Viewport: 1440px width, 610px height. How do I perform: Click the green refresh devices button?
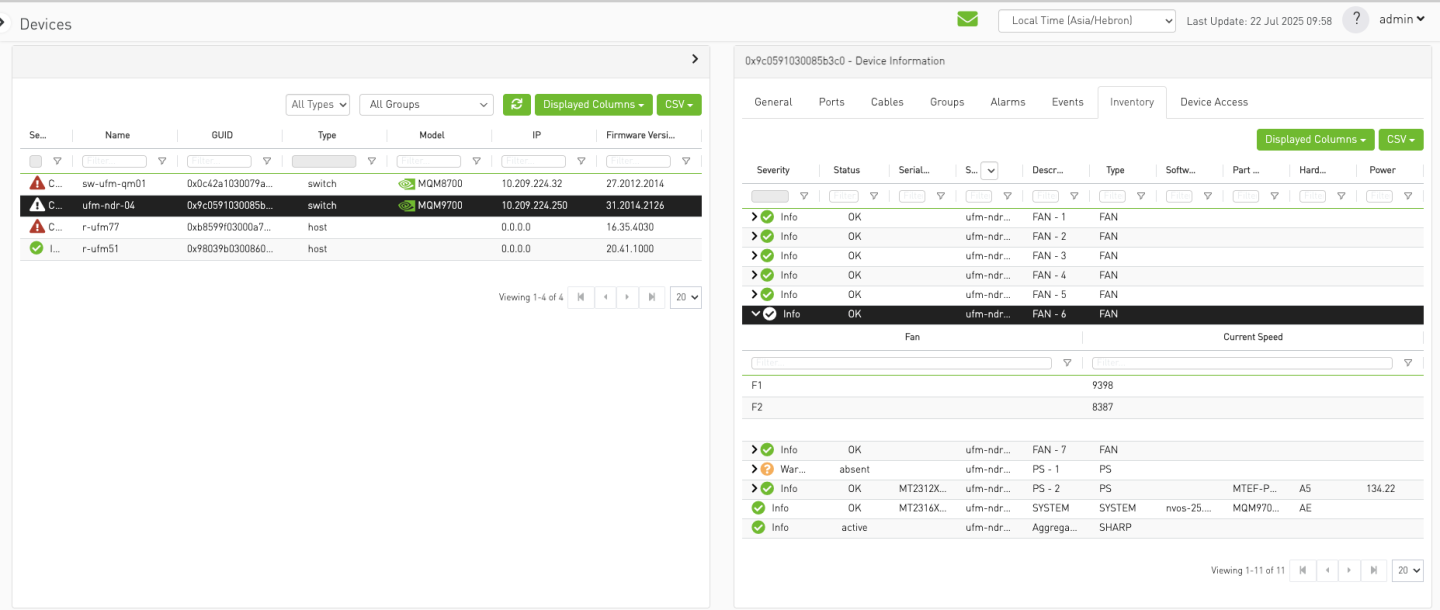(516, 105)
